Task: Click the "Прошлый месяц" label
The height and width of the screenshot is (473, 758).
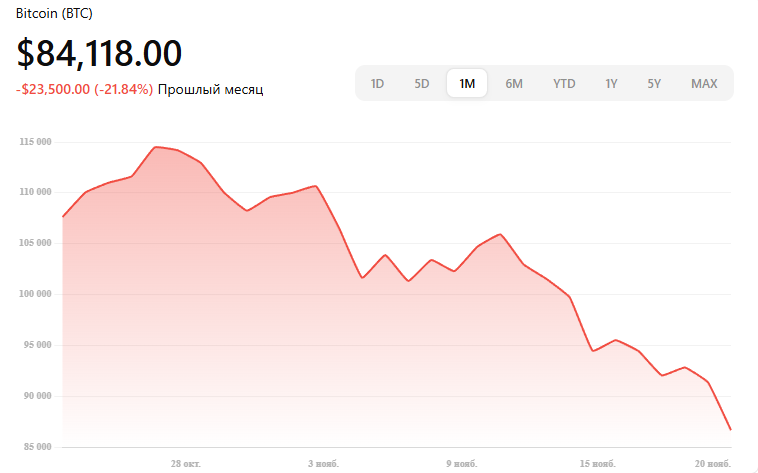Action: (x=210, y=90)
